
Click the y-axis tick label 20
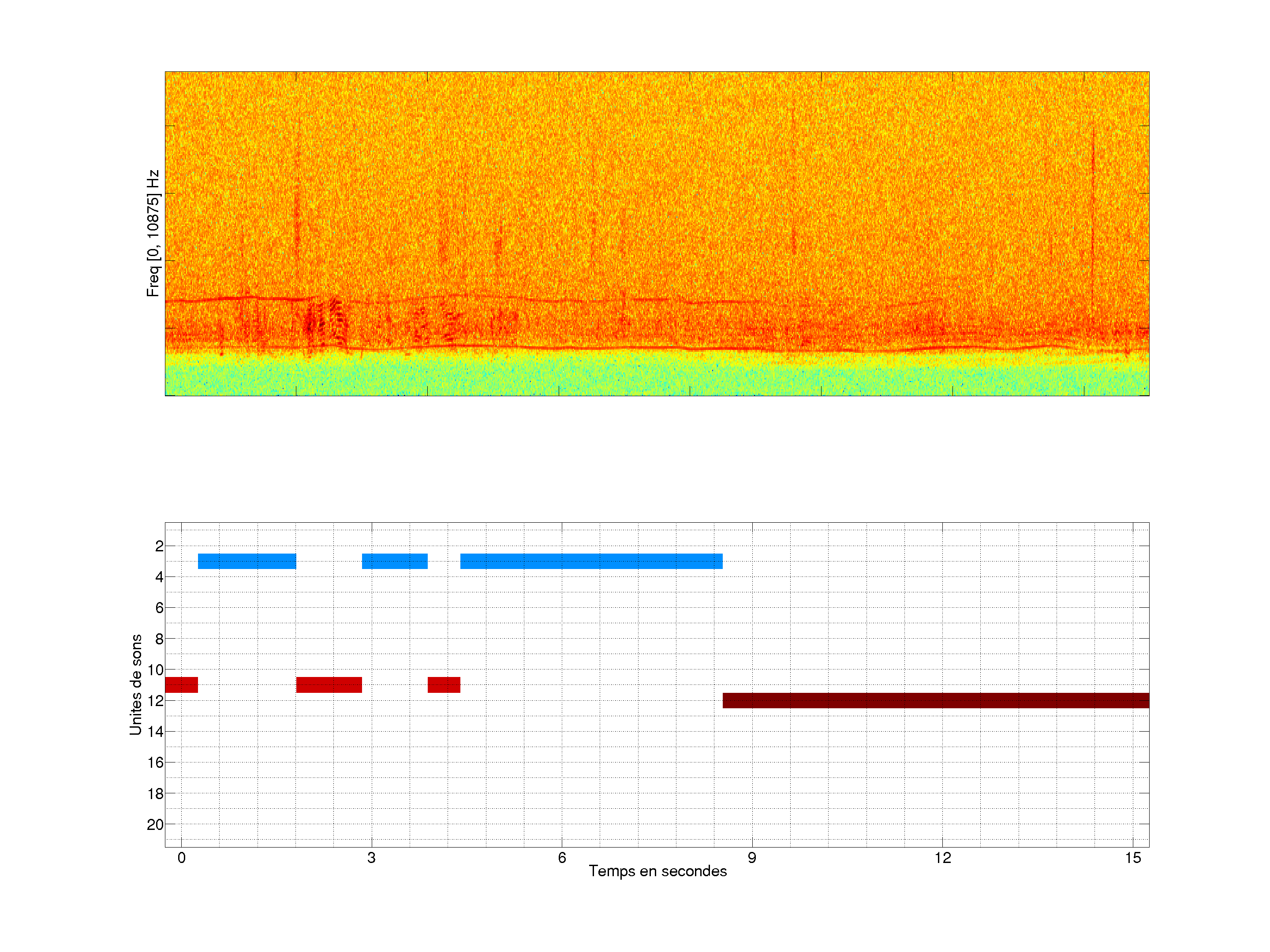tap(155, 825)
